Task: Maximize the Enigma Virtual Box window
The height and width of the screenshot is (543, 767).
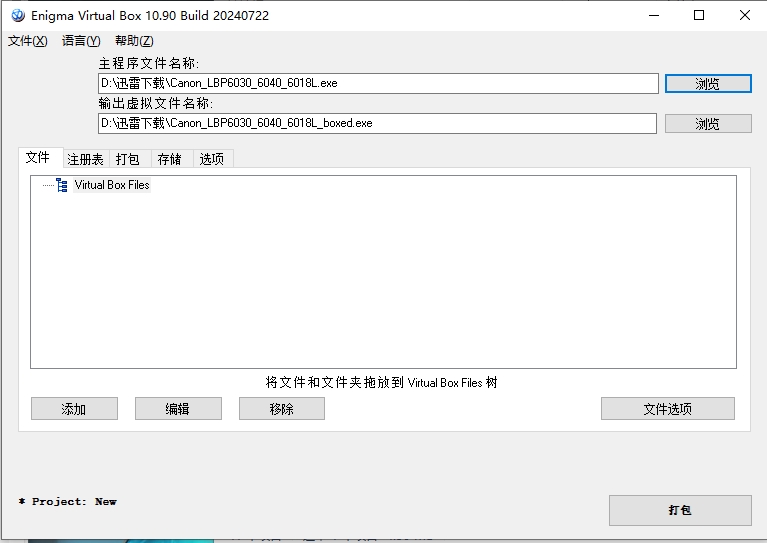Action: (x=699, y=16)
